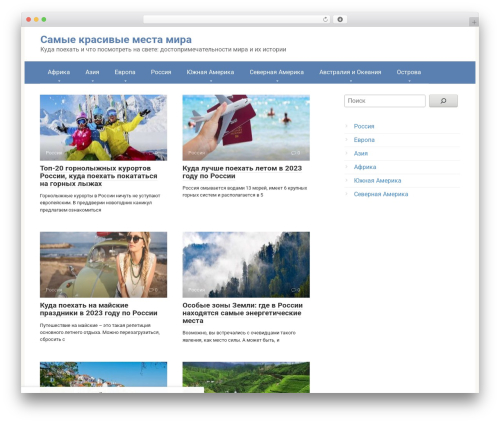The image size is (500, 423).
Task: Expand the dropdown arrow under Африка
Action: (59, 81)
